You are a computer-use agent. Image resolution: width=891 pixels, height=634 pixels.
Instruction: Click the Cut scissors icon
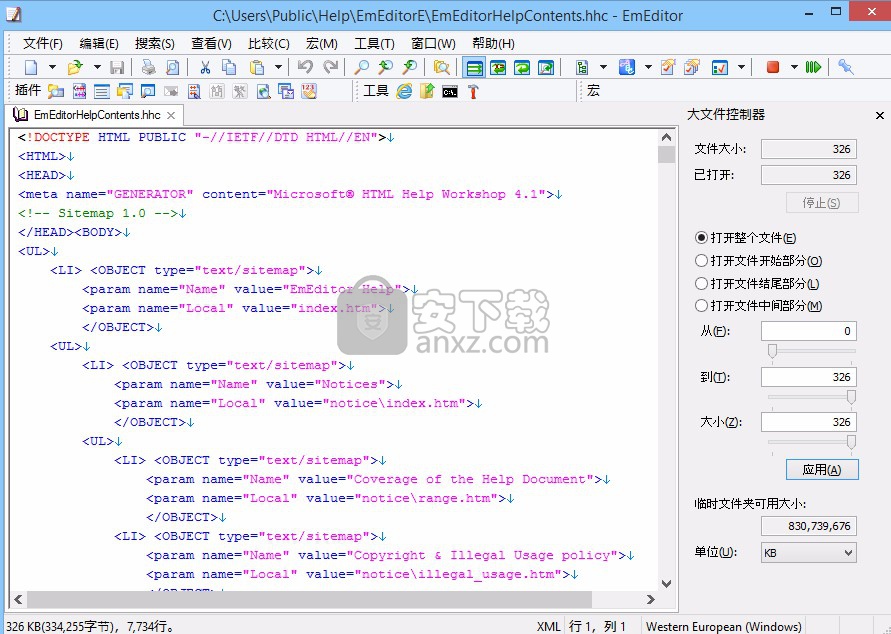point(205,68)
